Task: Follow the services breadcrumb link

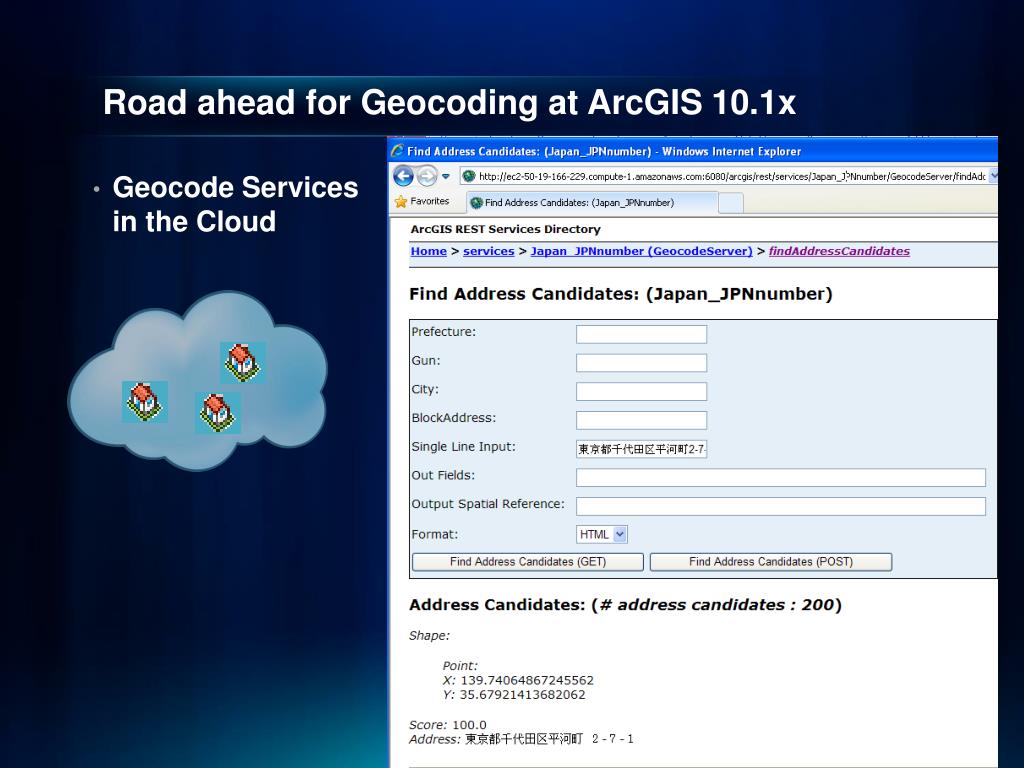Action: [488, 251]
